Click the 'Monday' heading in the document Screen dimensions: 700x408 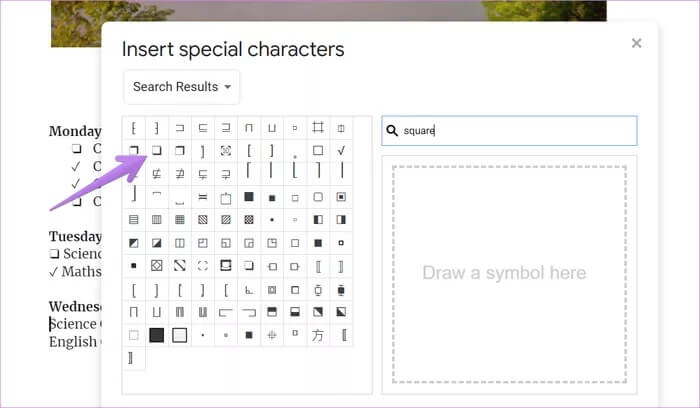coord(75,131)
